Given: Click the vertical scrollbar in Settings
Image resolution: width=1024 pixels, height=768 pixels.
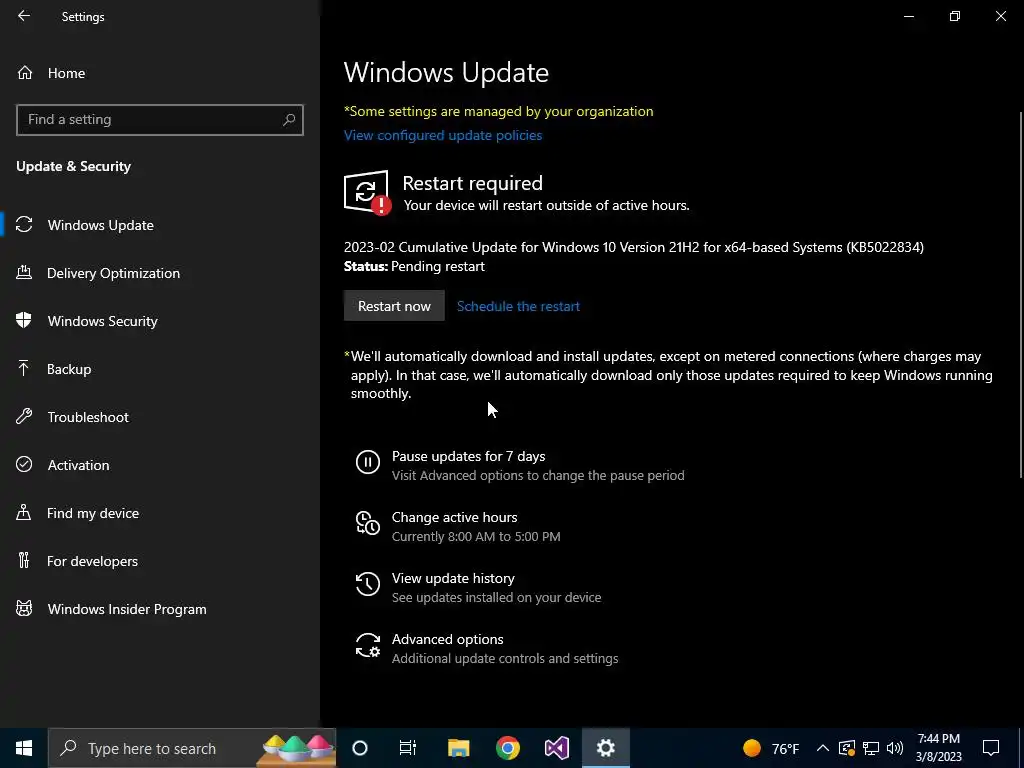Looking at the screenshot, I should click(x=1021, y=294).
